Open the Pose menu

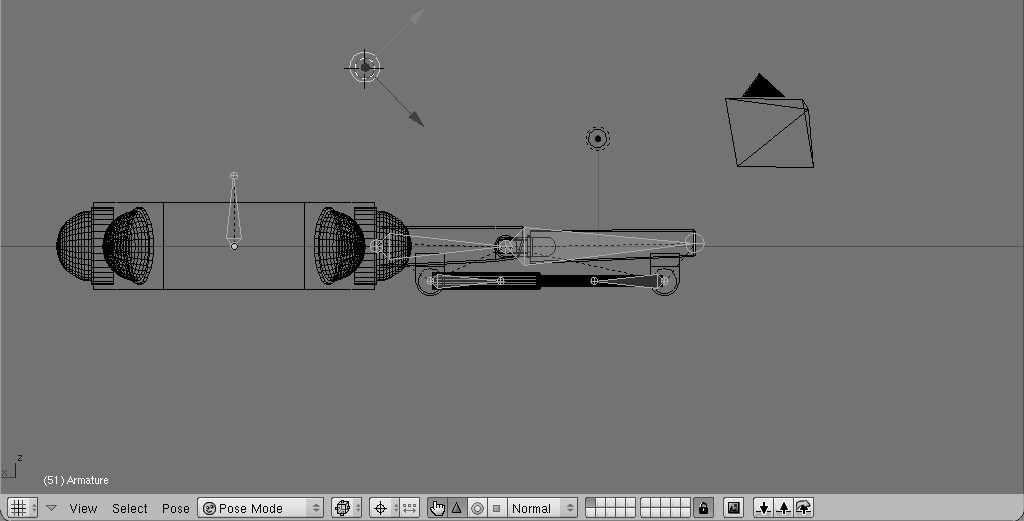176,508
